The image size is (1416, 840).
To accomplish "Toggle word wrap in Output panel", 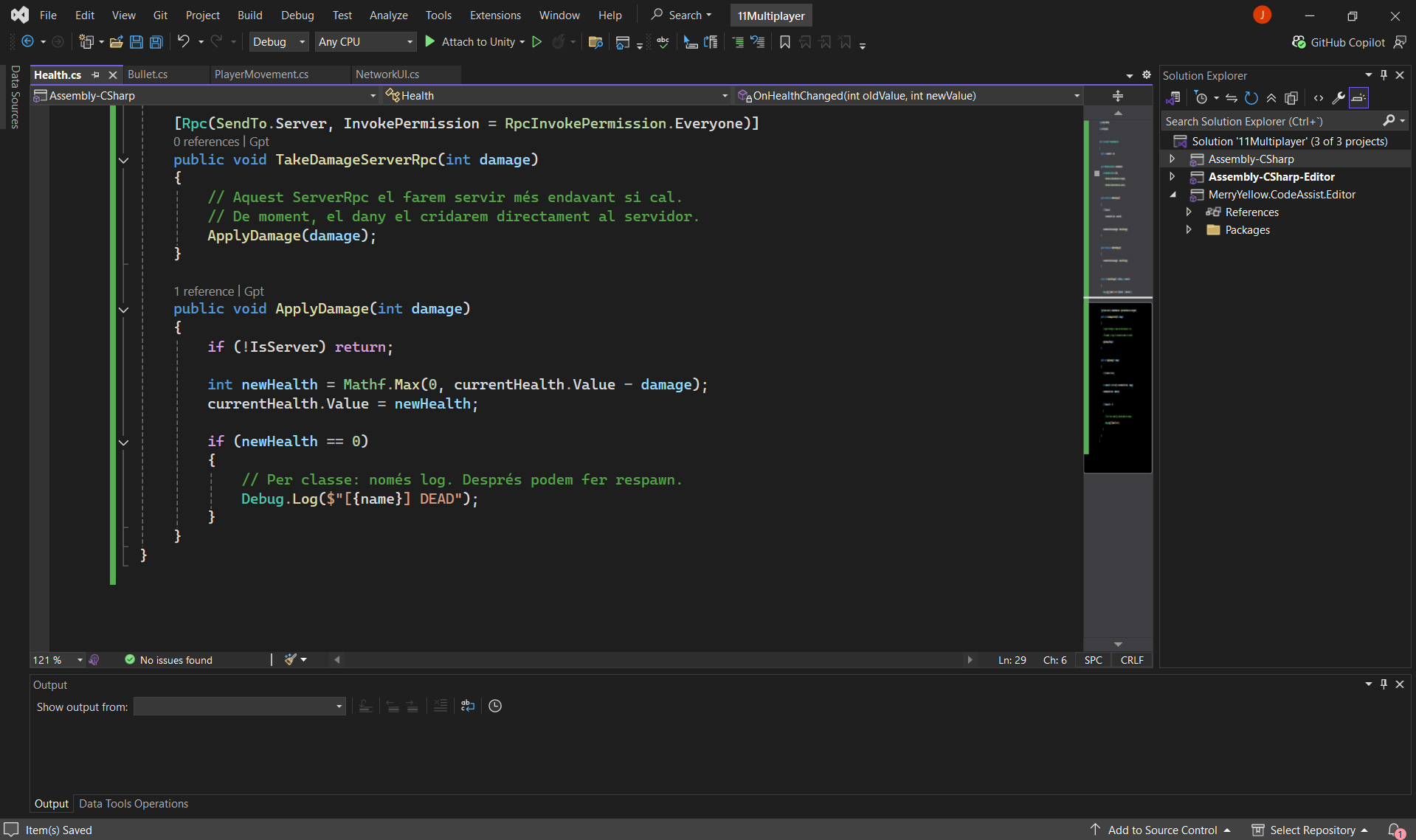I will pyautogui.click(x=467, y=706).
